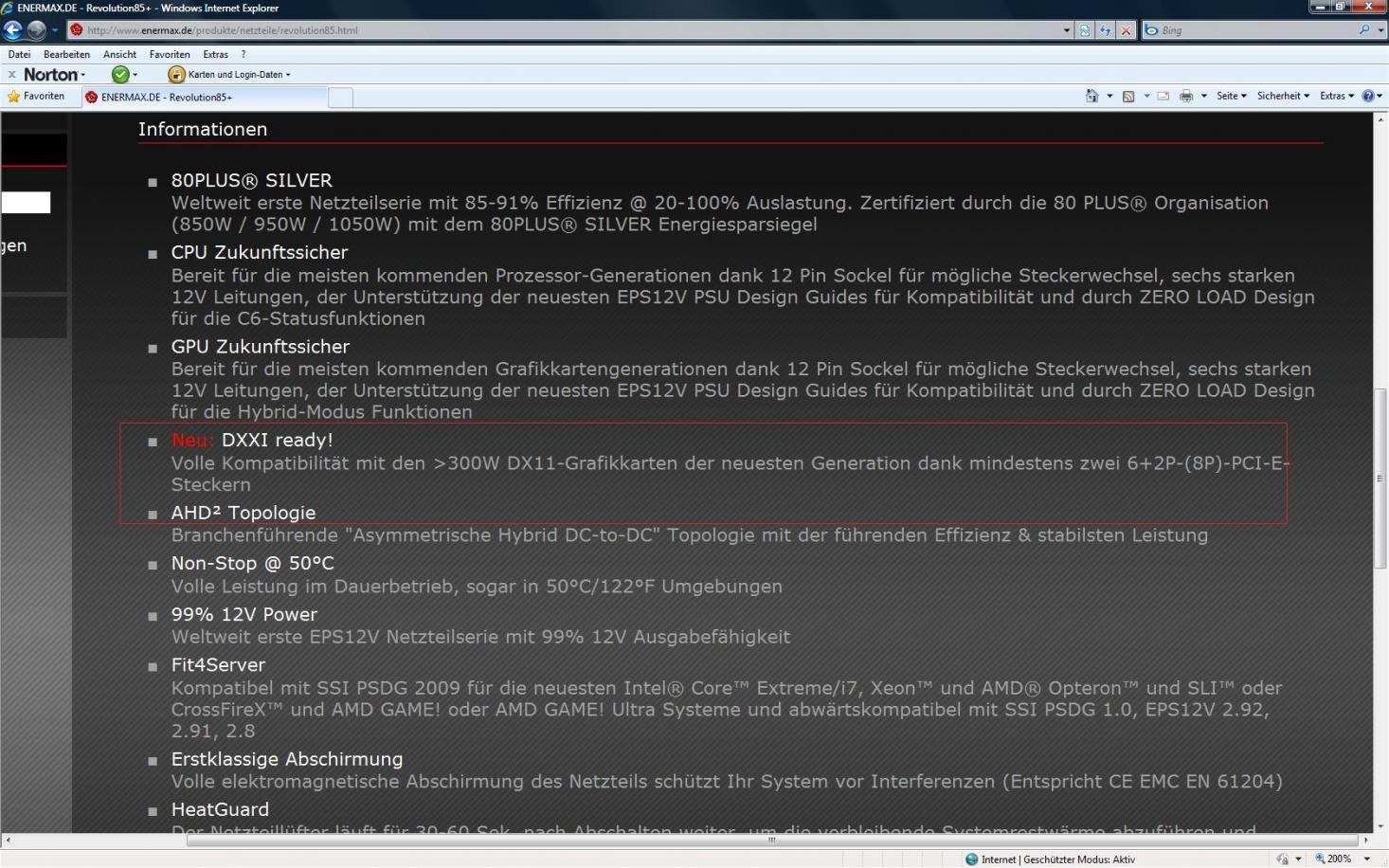The height and width of the screenshot is (868, 1389).
Task: Open the Extras command bar menu
Action: click(1337, 96)
